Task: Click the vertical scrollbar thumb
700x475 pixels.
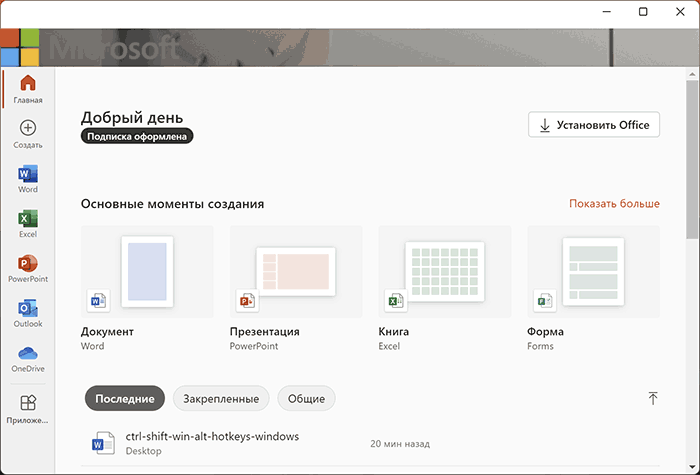Action: click(692, 159)
